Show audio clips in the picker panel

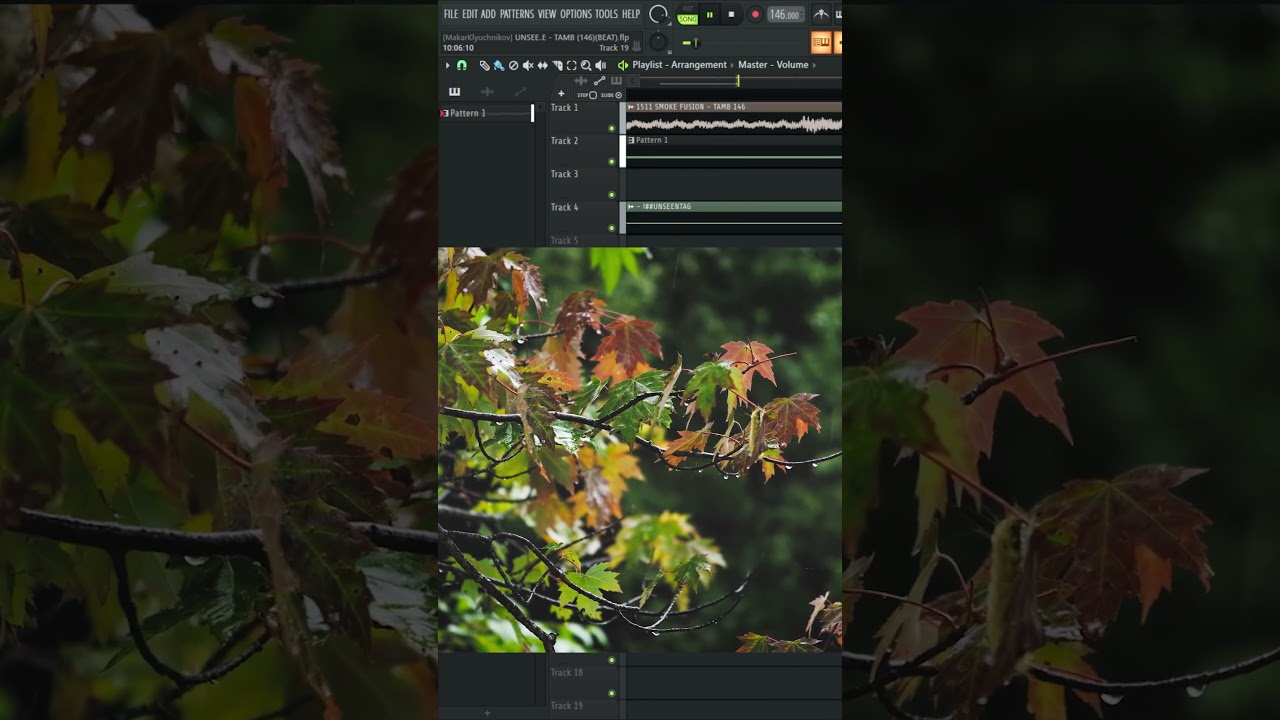(x=487, y=92)
